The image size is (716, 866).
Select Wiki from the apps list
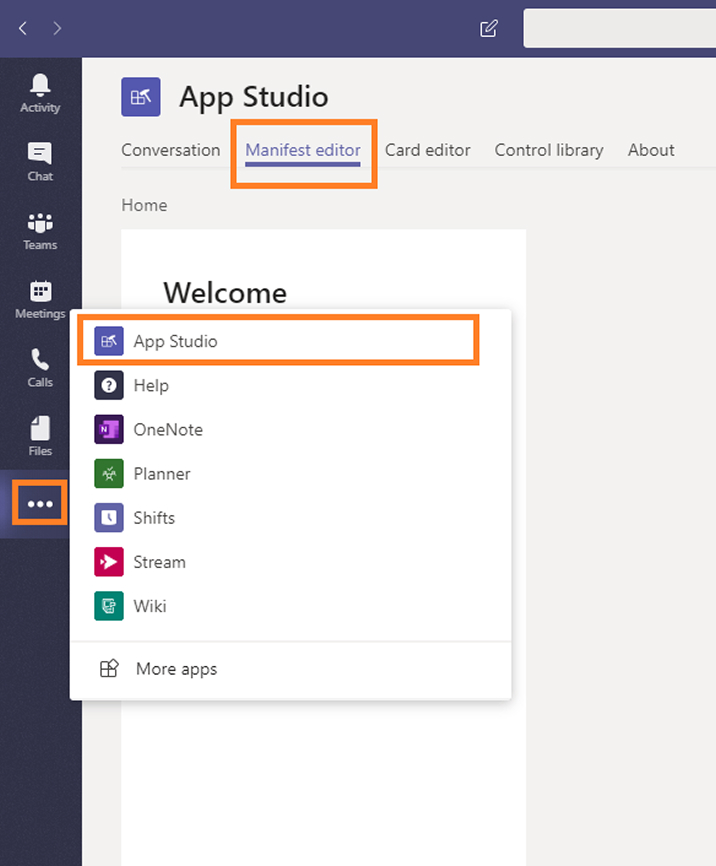tap(291, 606)
